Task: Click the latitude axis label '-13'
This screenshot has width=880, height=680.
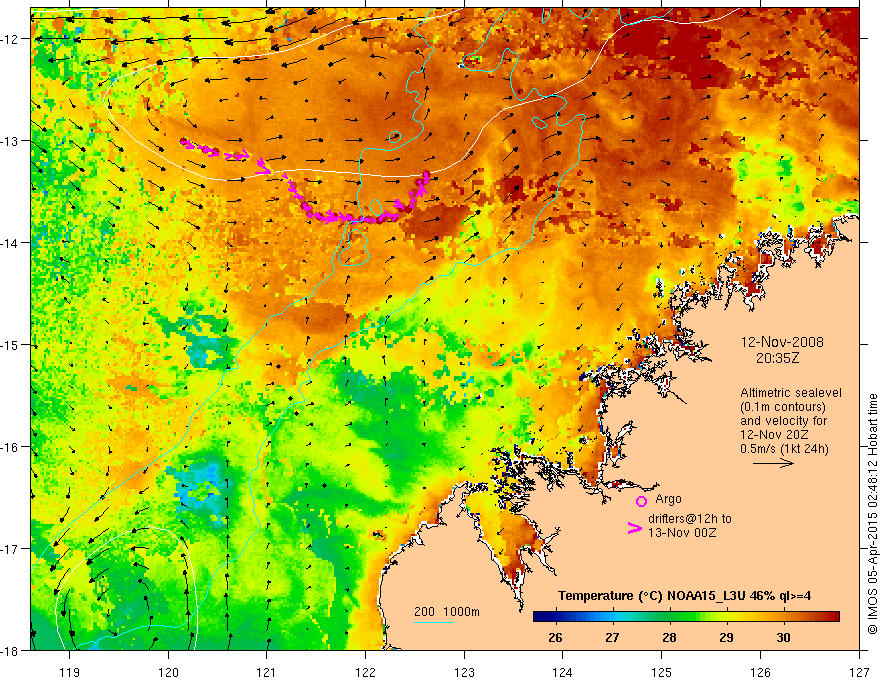Action: (x=11, y=141)
